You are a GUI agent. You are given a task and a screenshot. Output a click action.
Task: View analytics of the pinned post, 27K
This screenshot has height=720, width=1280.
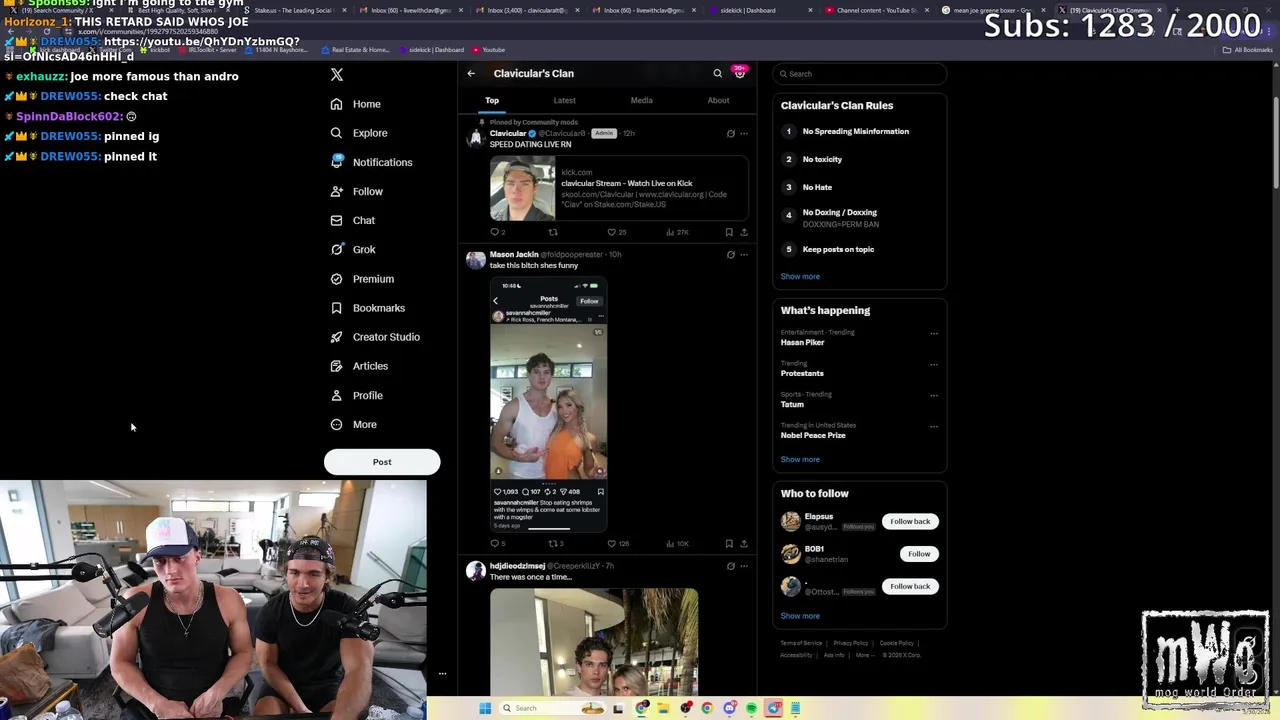coord(677,232)
